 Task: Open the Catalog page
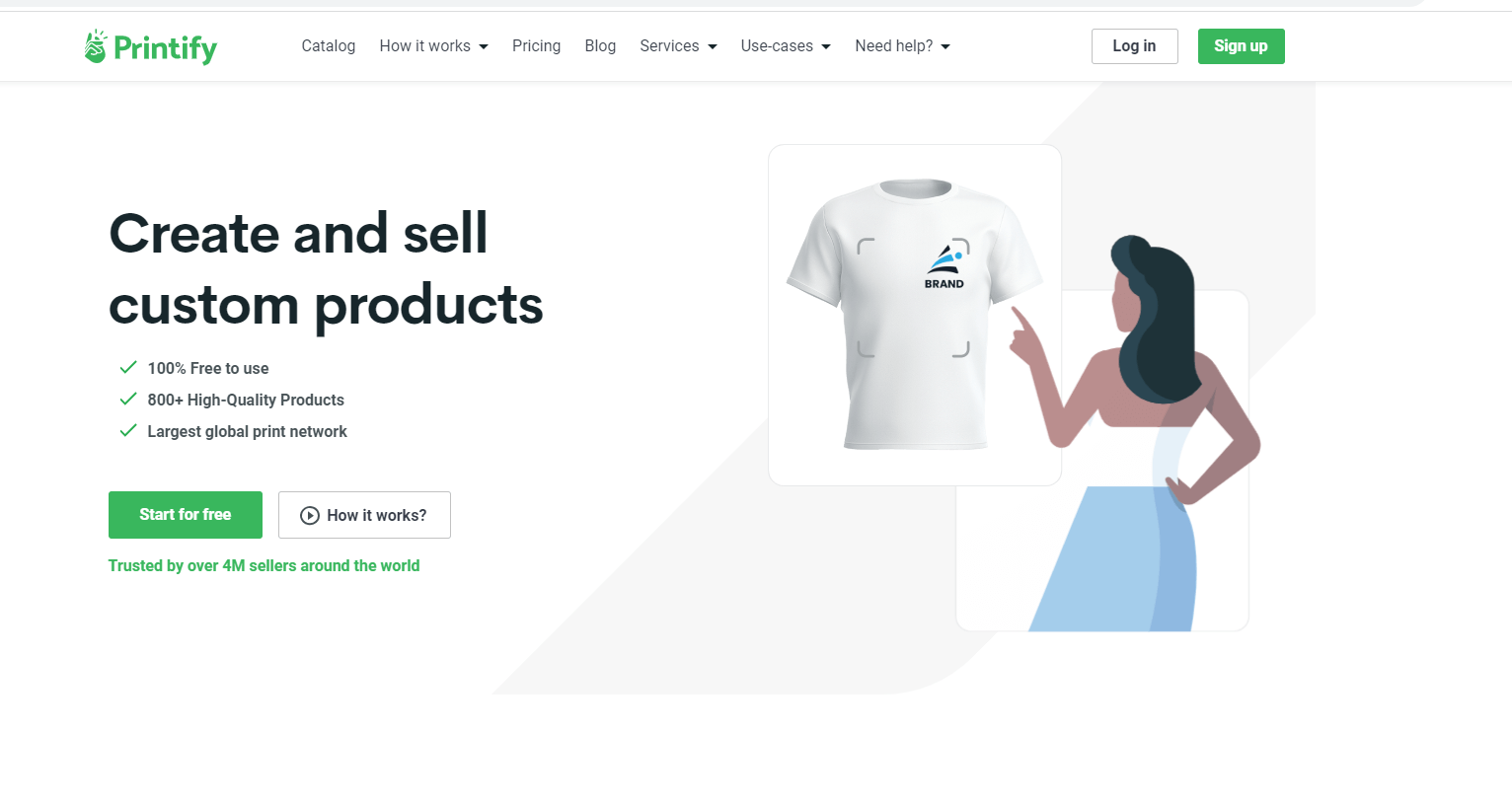(x=329, y=46)
